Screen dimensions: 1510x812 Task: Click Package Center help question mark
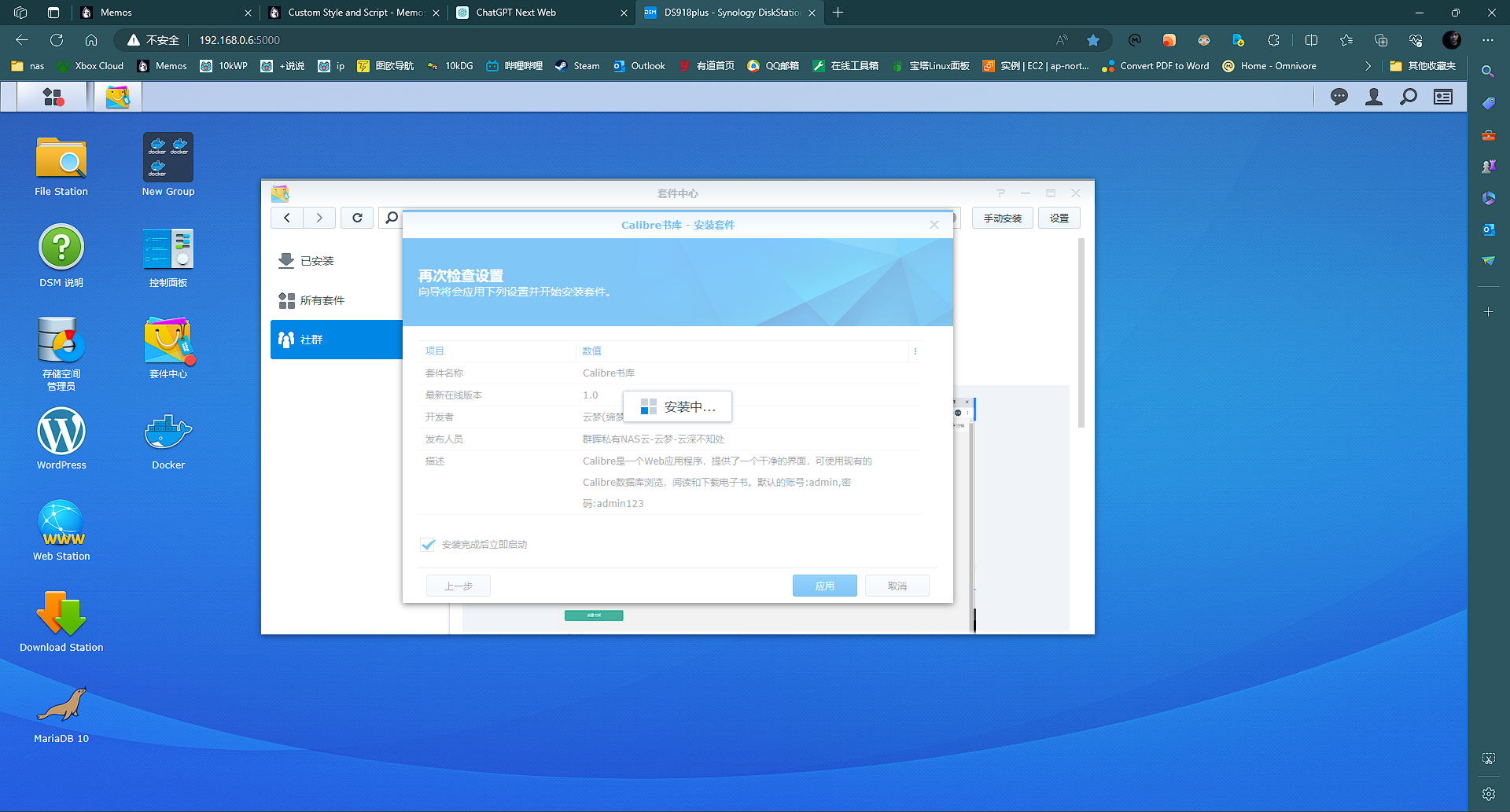1000,193
